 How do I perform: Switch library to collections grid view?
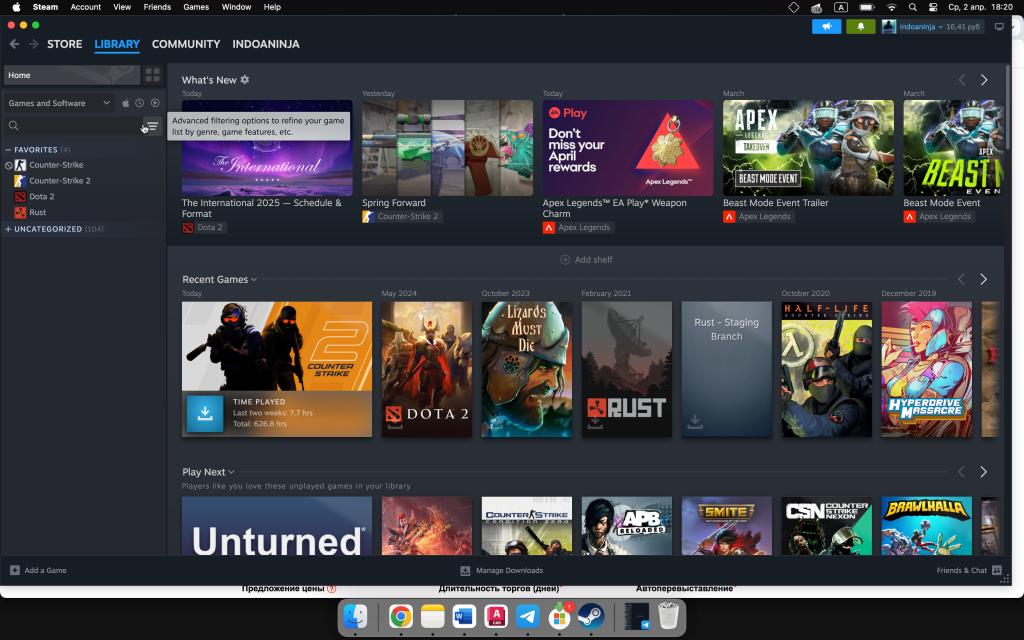pyautogui.click(x=152, y=75)
